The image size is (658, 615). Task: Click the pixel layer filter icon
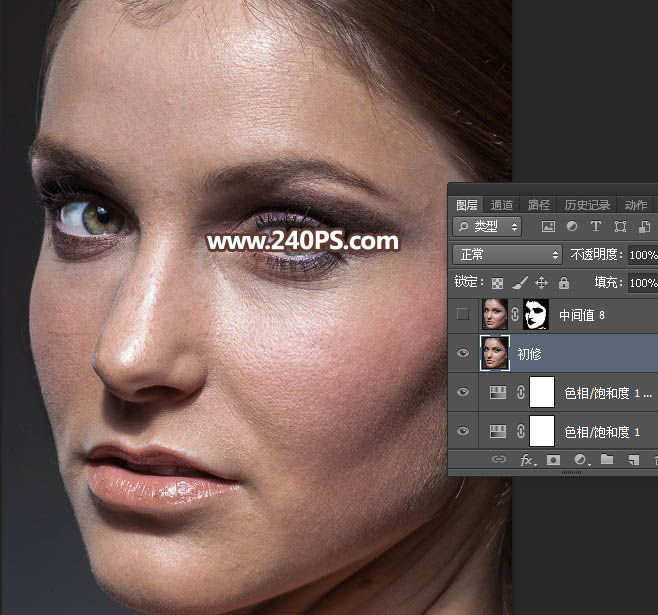click(548, 227)
